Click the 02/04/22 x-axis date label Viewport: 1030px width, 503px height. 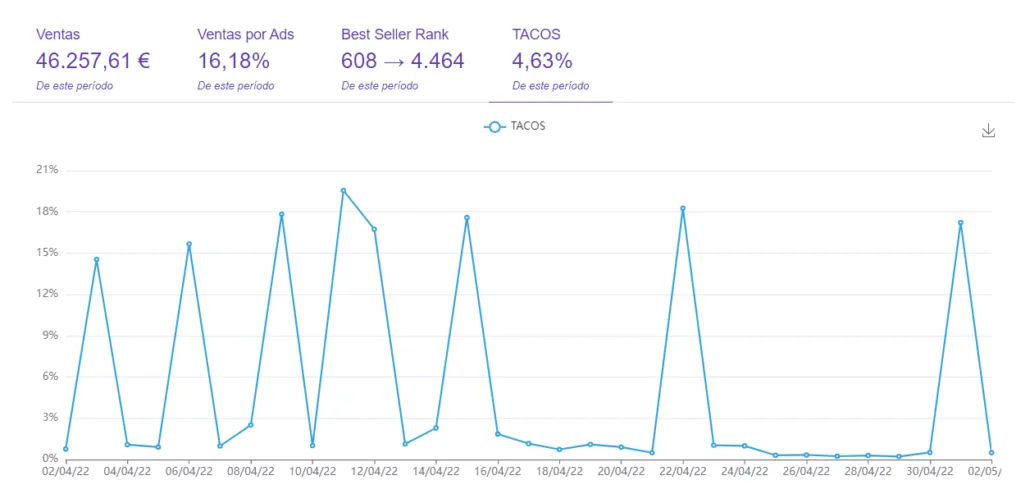click(64, 471)
